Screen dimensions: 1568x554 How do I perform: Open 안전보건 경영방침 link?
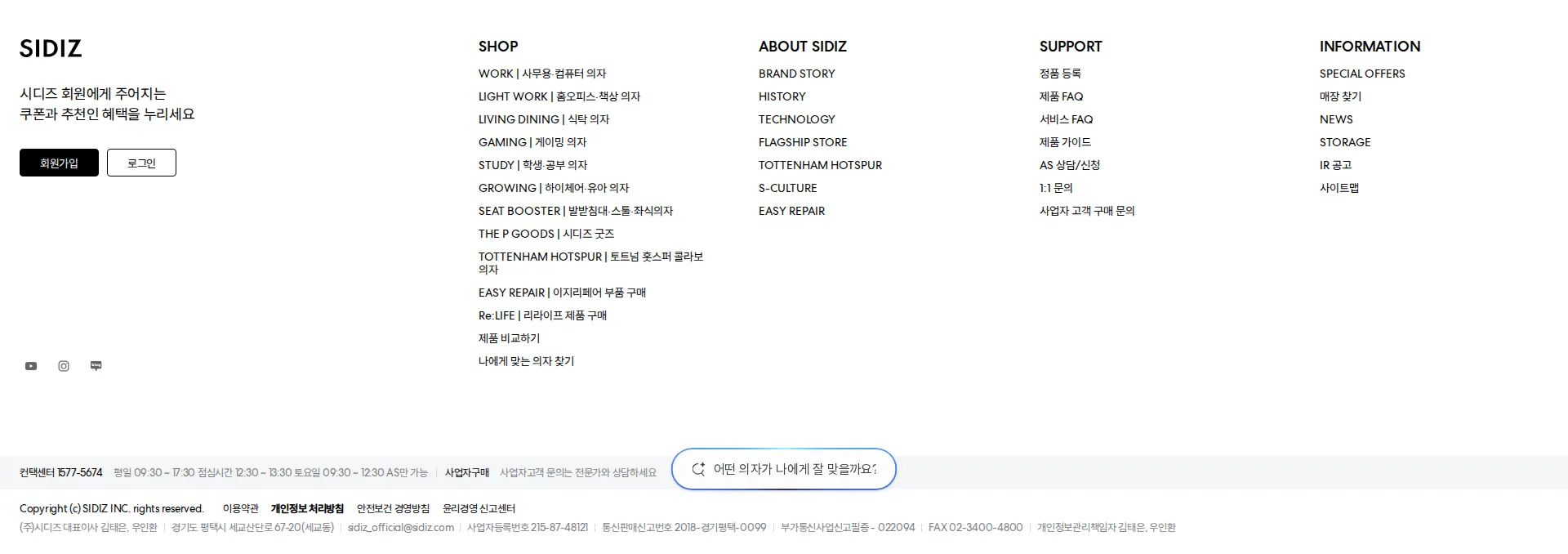393,508
